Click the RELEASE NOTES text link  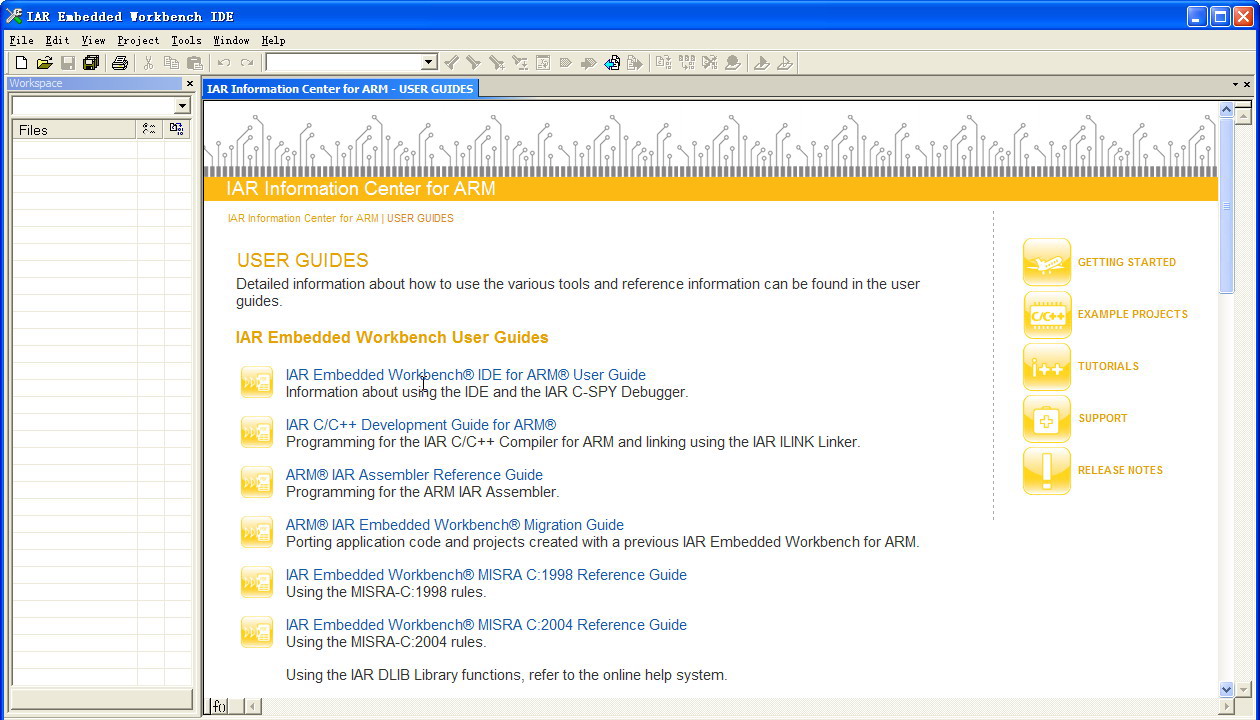click(x=1120, y=470)
